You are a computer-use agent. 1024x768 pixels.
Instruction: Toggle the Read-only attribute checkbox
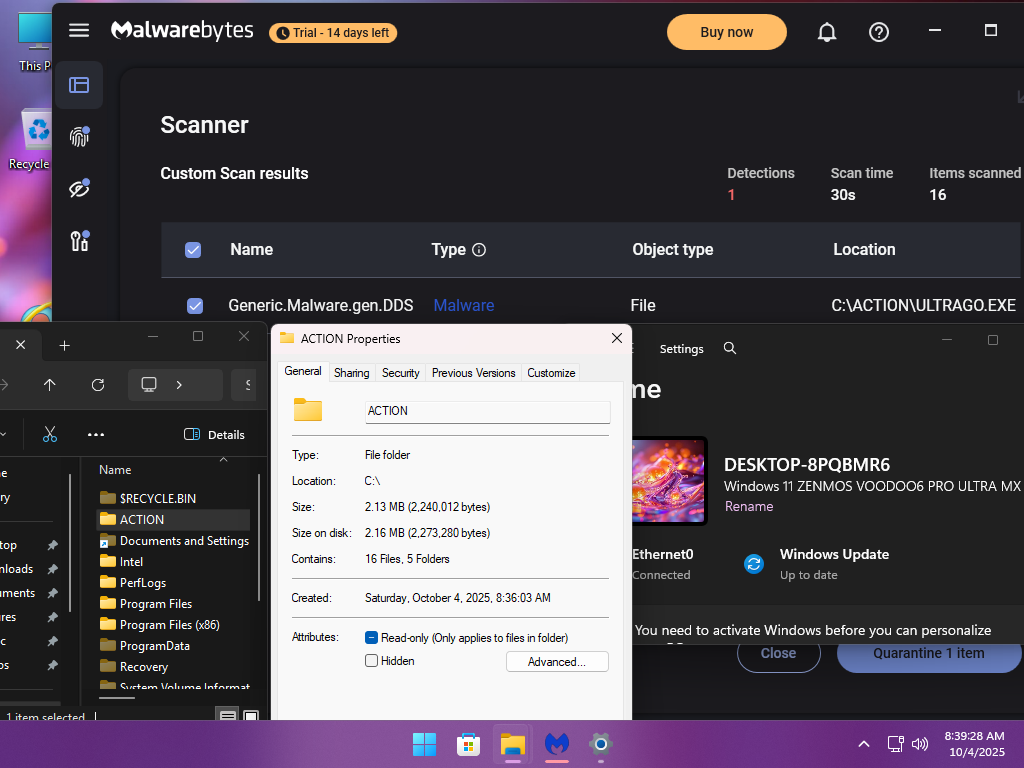coord(371,637)
